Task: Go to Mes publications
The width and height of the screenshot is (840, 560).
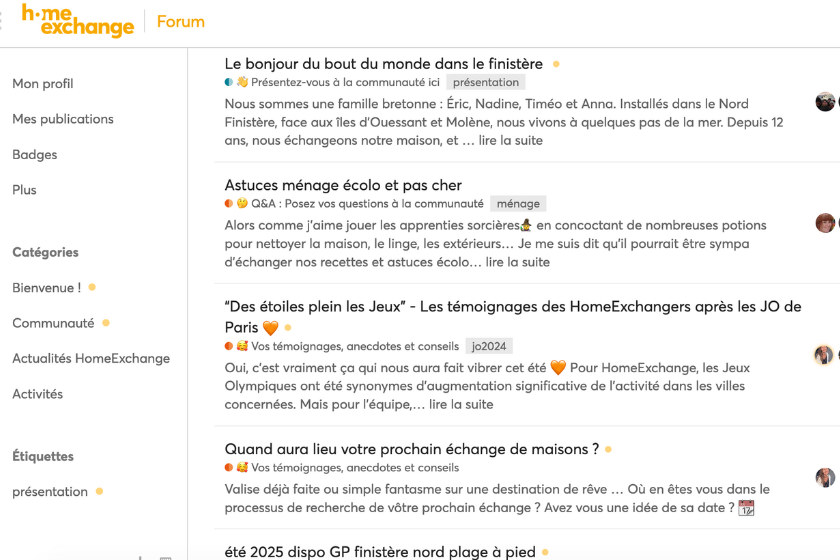Action: pos(63,119)
